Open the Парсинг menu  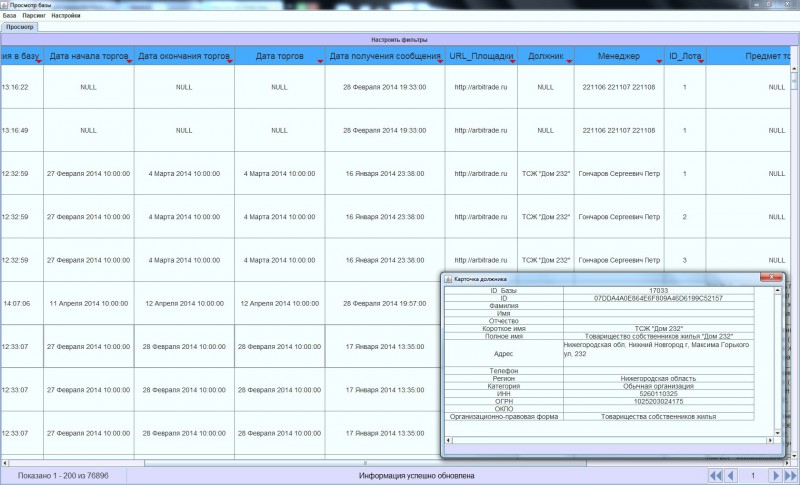point(34,16)
